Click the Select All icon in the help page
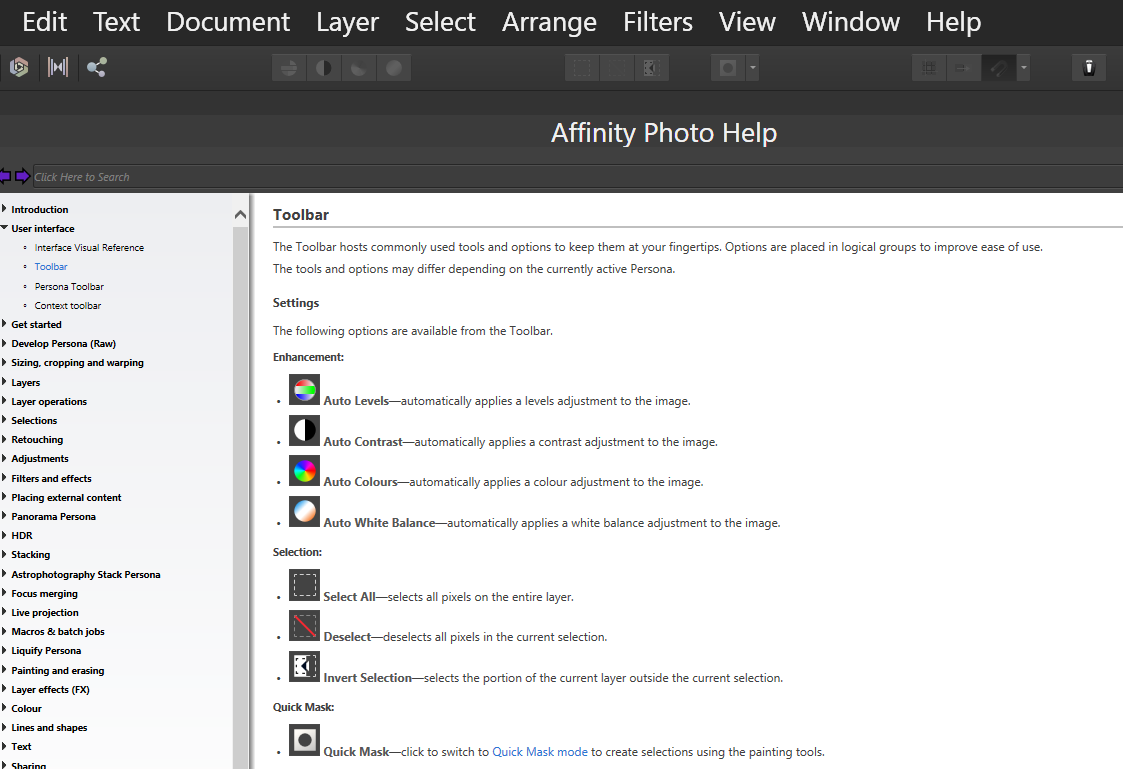 304,585
